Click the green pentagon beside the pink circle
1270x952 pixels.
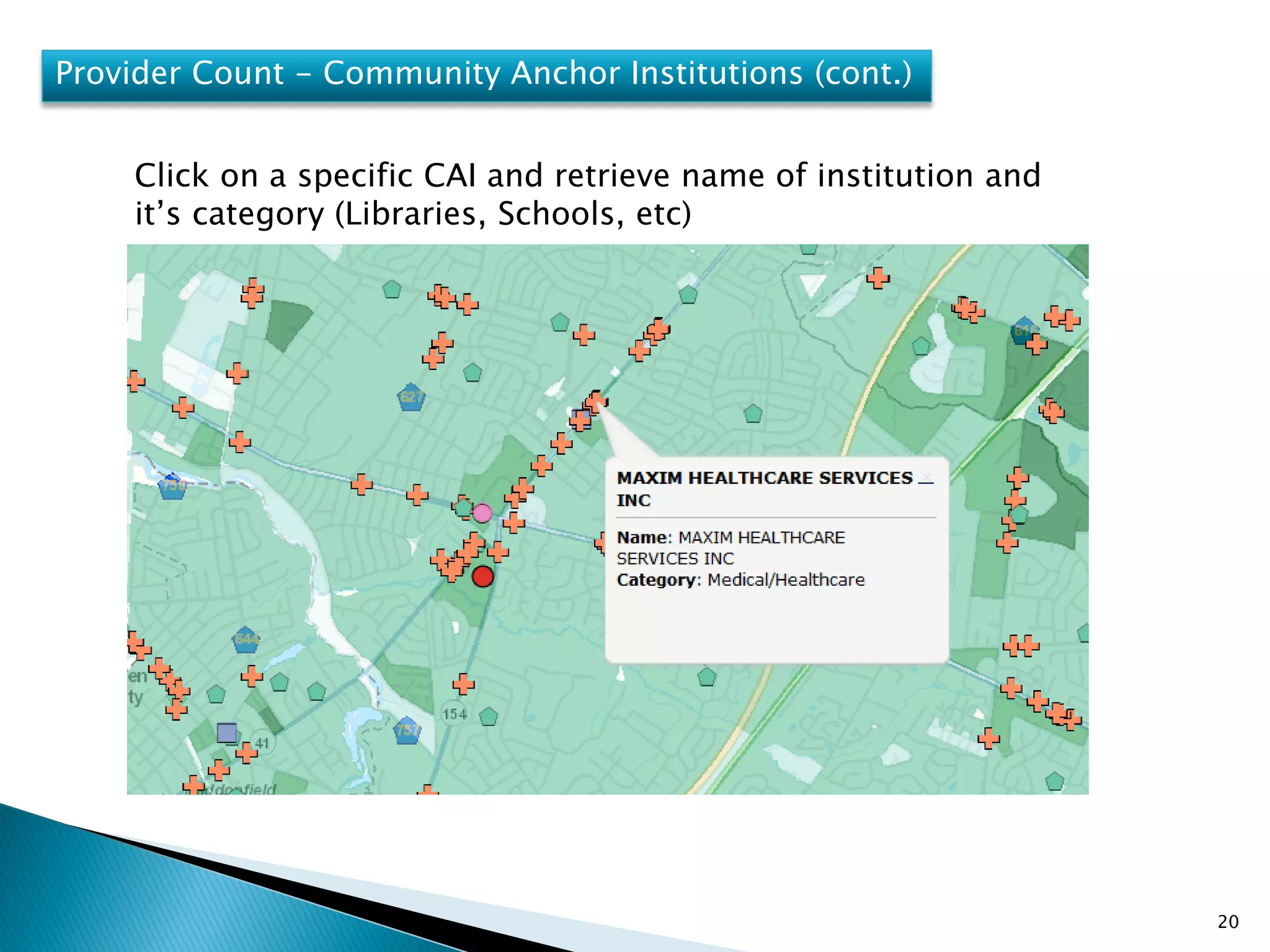(x=463, y=508)
